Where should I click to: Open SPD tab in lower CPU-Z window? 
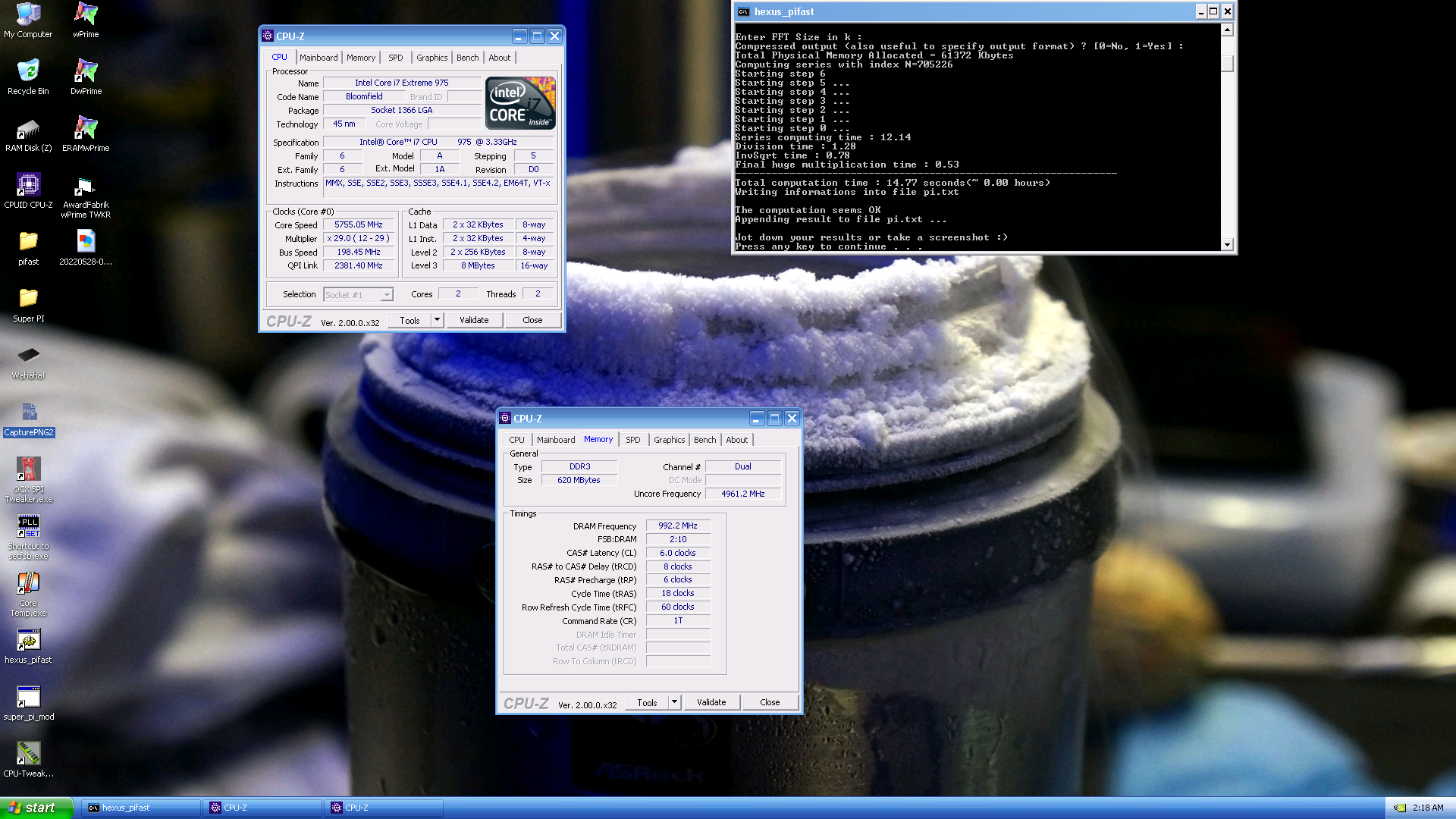tap(633, 440)
